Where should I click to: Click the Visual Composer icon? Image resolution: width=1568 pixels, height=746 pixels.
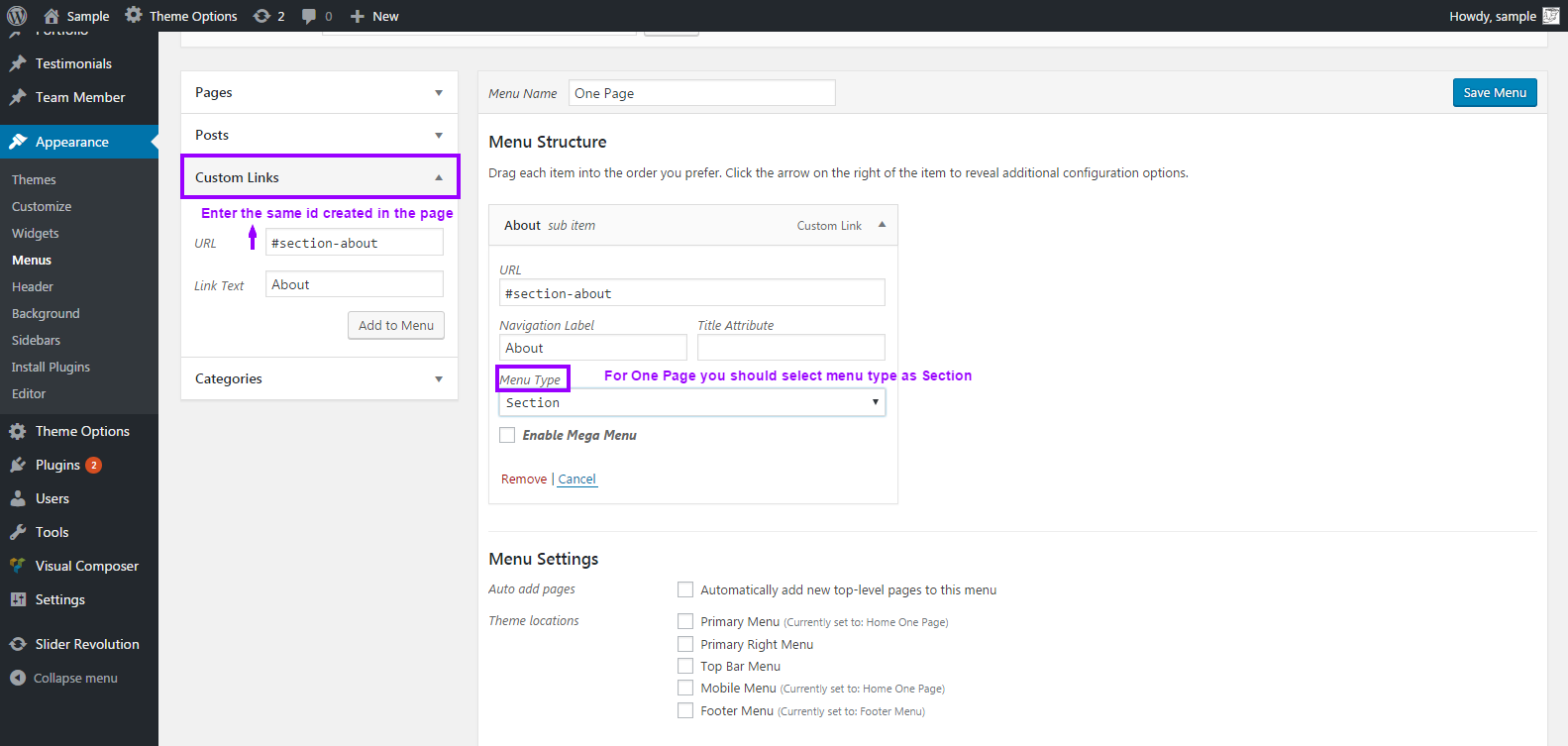(x=18, y=566)
